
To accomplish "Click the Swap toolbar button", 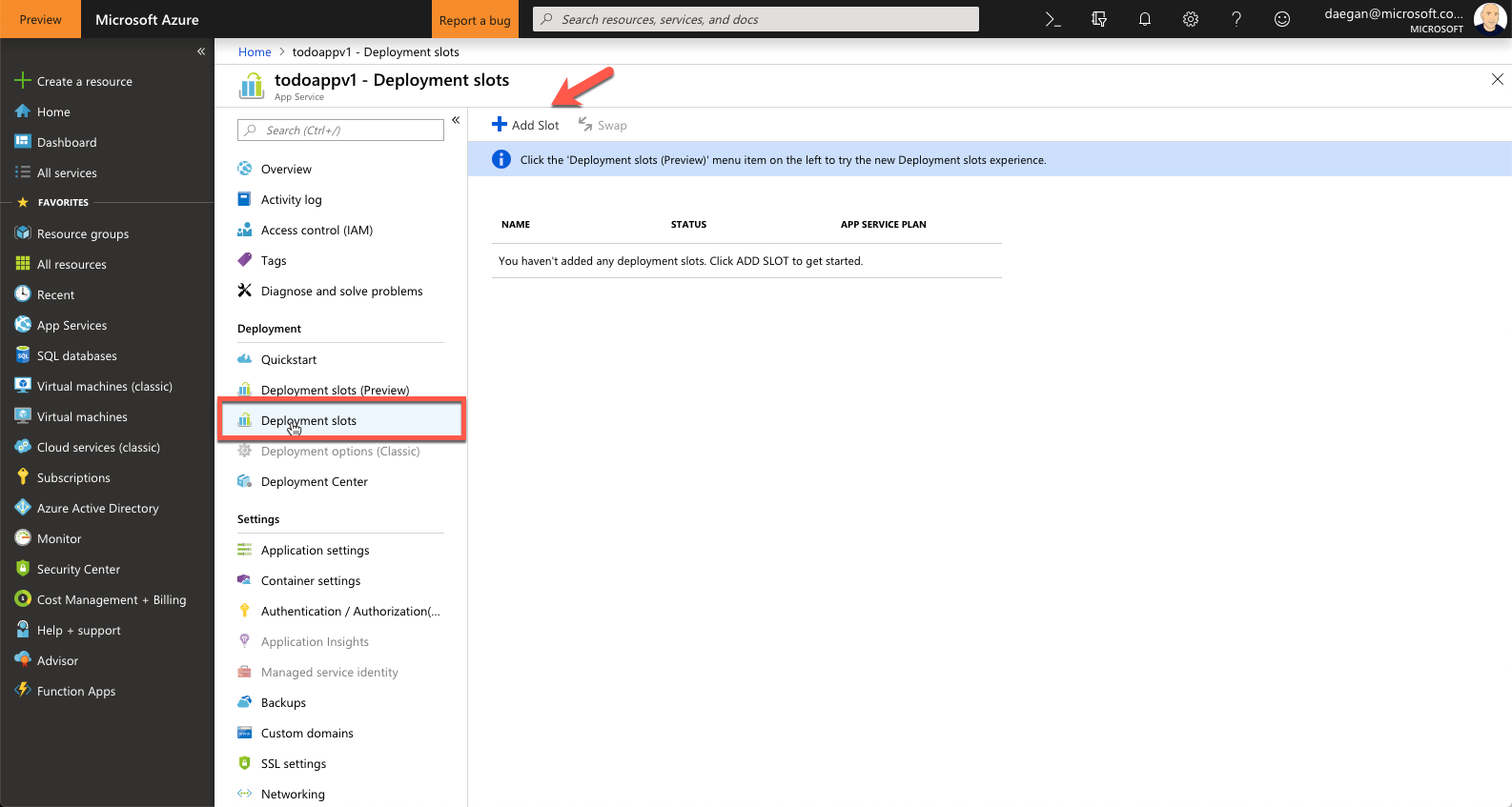I will click(x=603, y=125).
